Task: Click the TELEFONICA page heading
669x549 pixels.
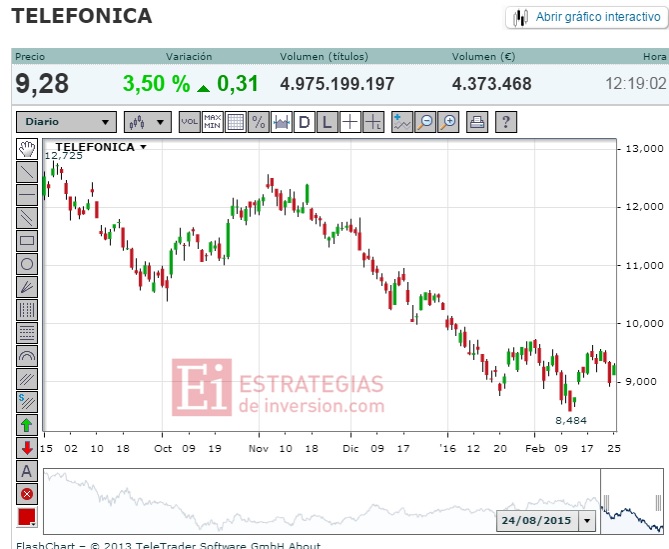Action: 81,16
